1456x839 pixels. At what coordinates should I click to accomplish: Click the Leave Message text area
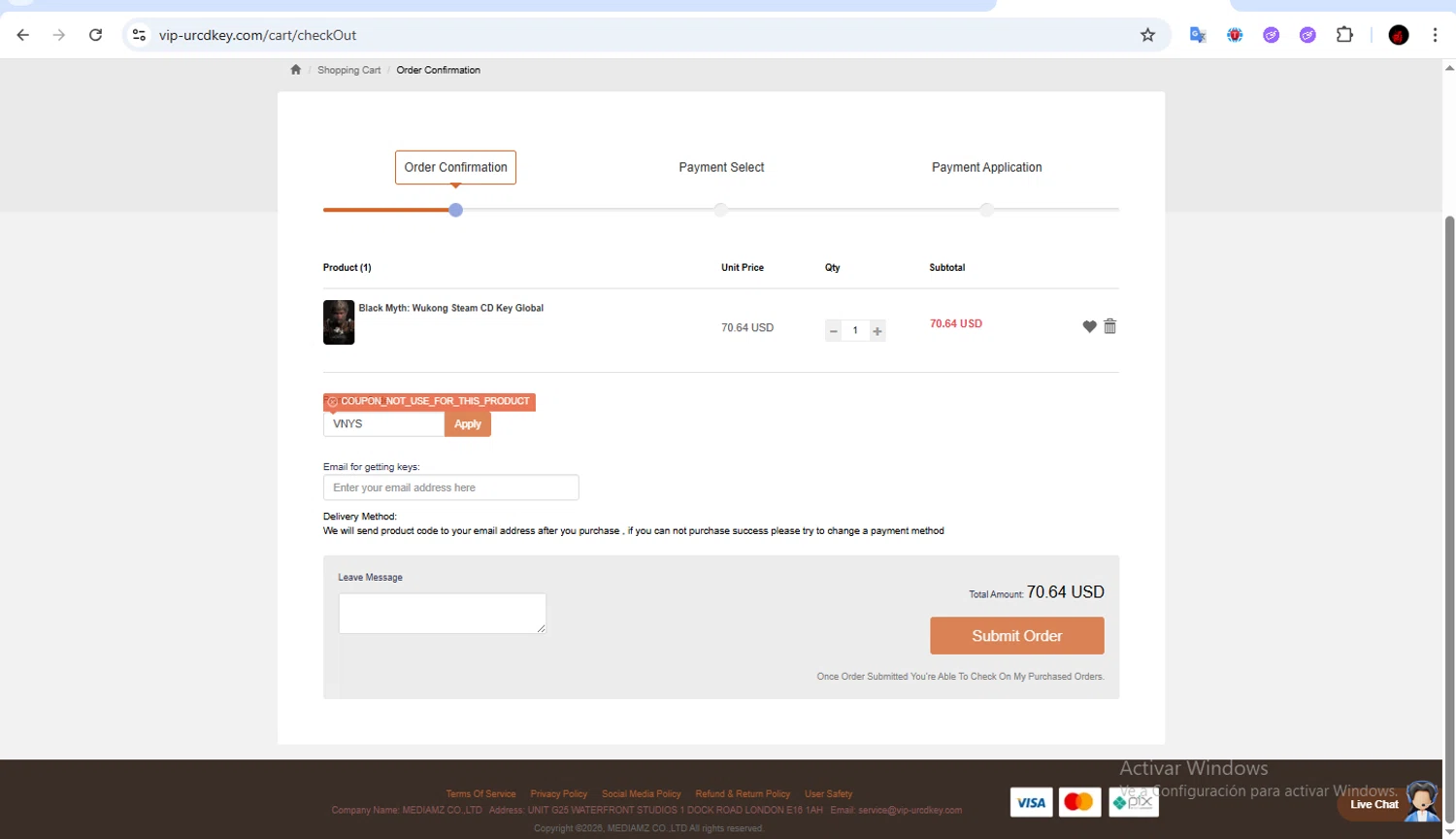[443, 614]
